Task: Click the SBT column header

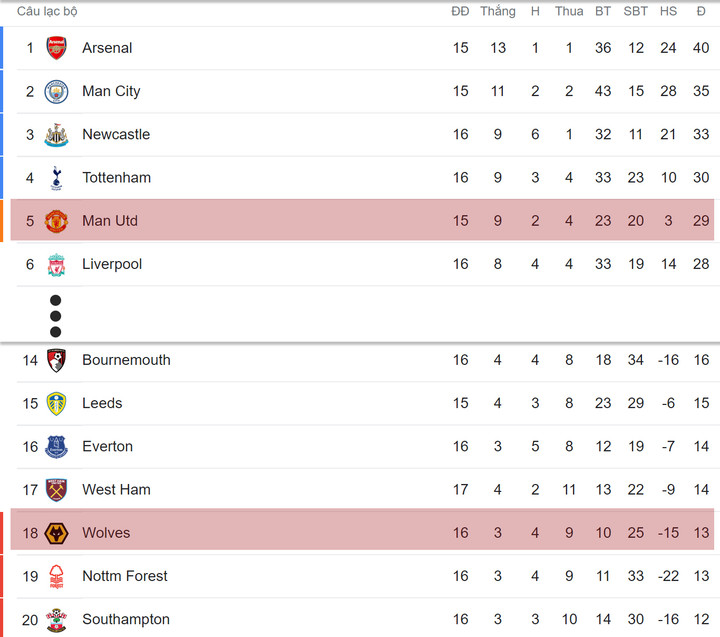Action: click(x=636, y=12)
